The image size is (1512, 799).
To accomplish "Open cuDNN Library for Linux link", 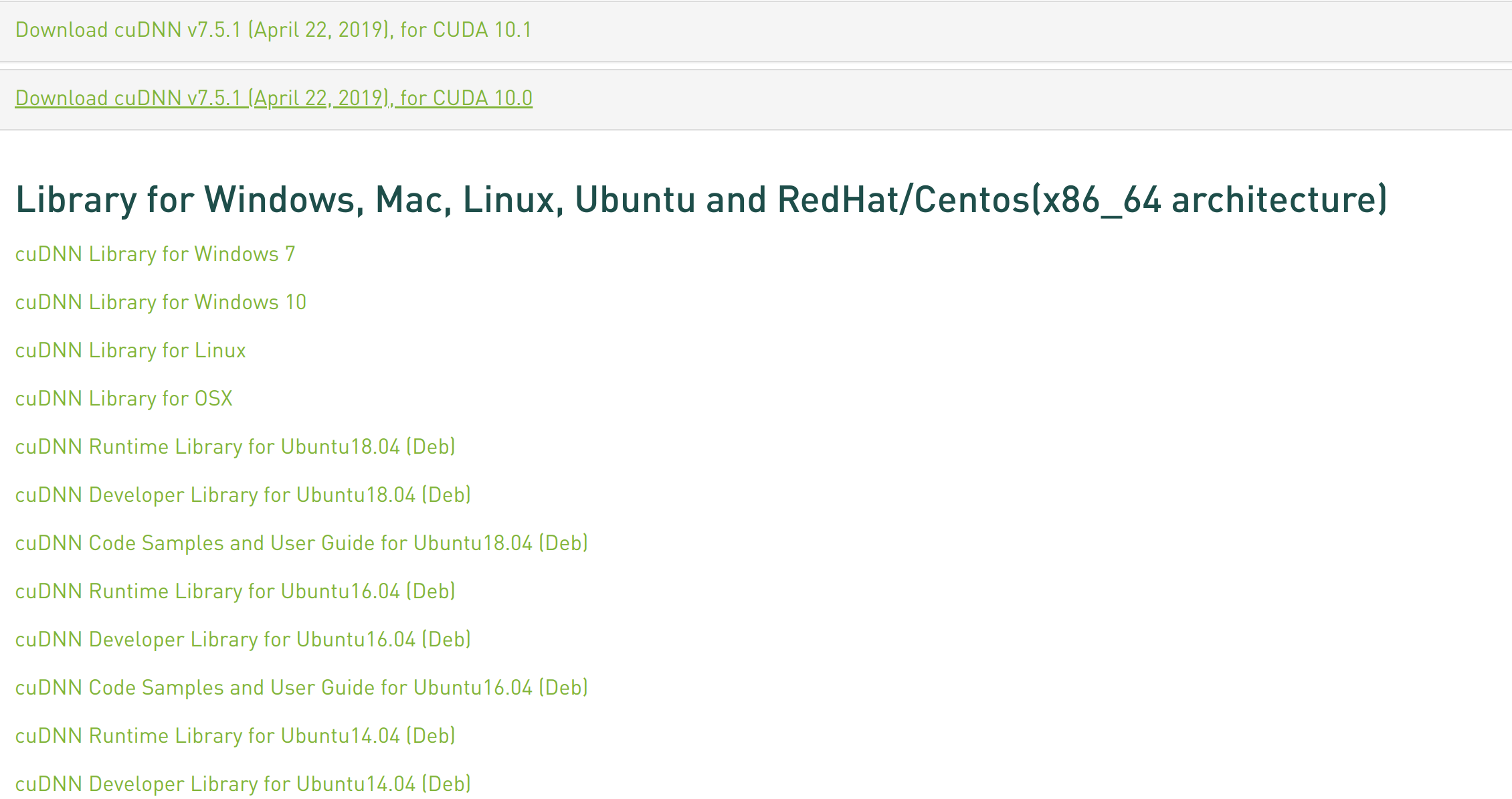I will 130,351.
